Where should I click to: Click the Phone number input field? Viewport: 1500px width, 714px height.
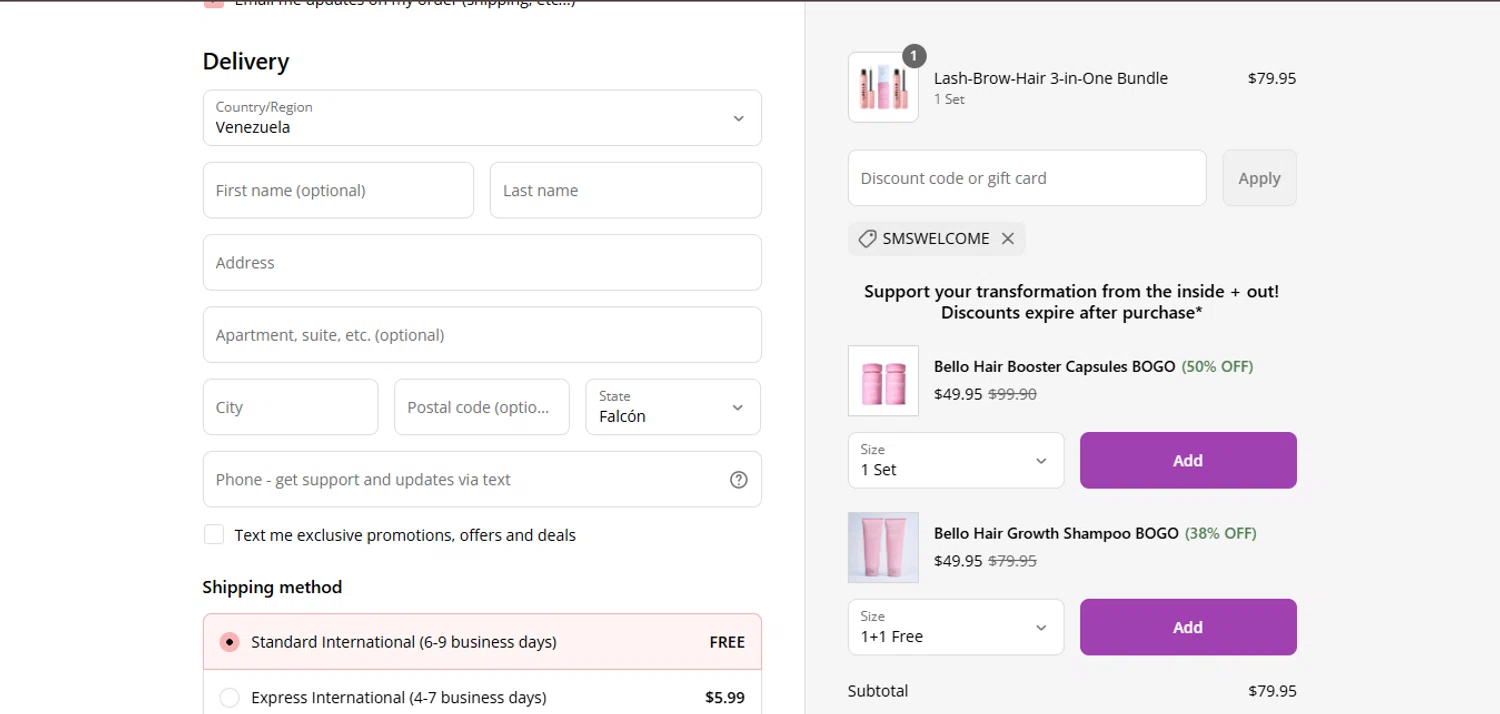[x=482, y=479]
